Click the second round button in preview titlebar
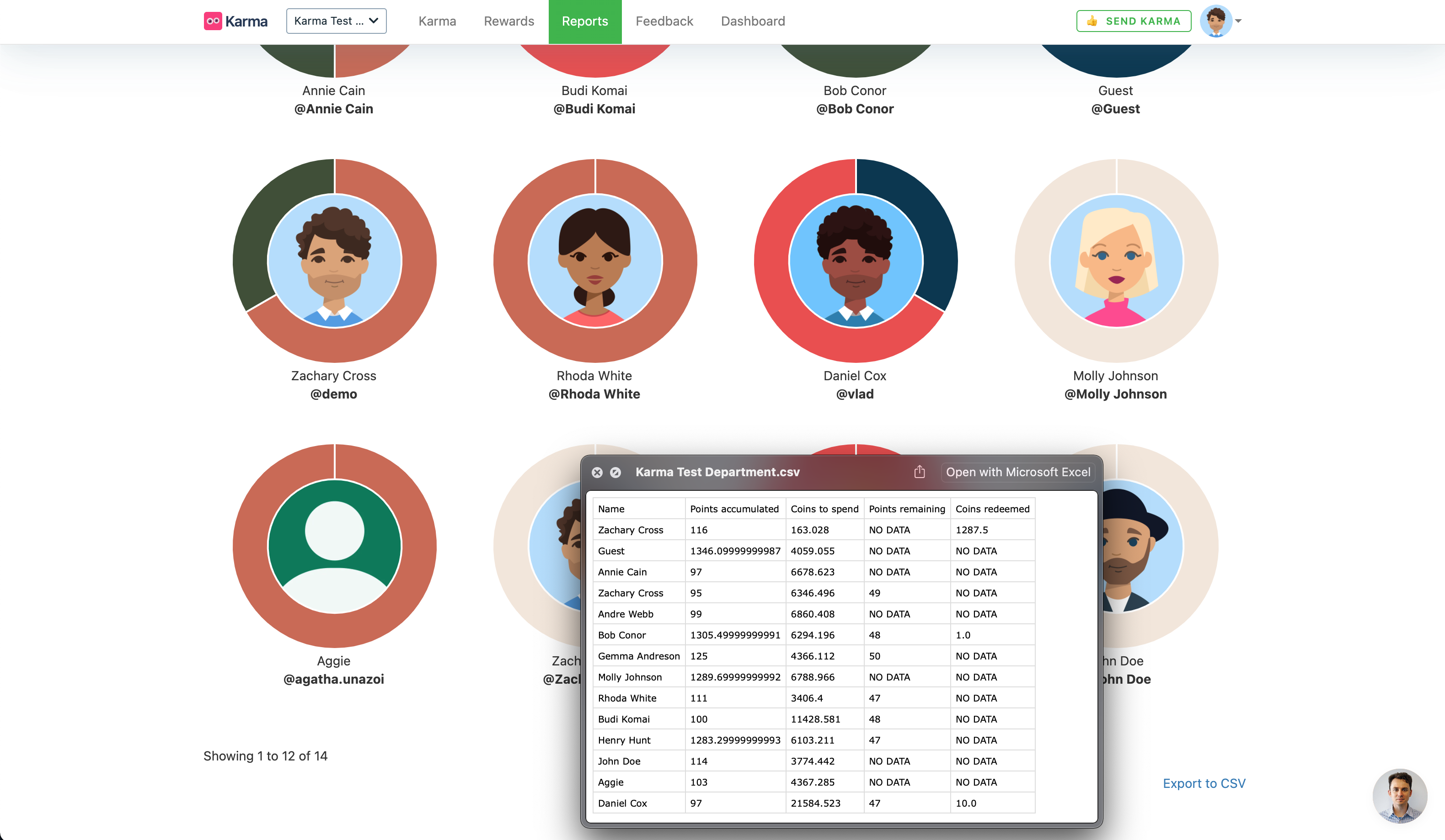The image size is (1445, 840). pyautogui.click(x=615, y=472)
